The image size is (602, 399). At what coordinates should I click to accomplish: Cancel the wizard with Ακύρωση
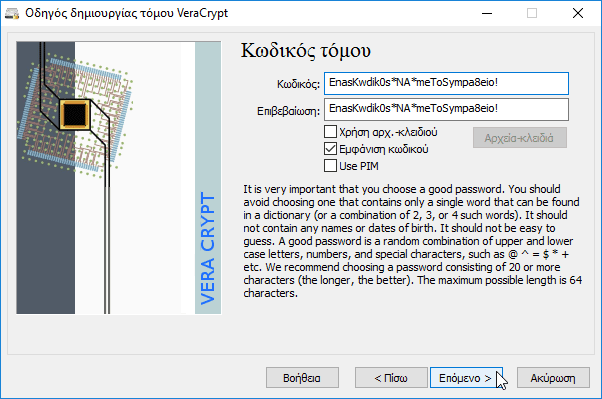coord(553,378)
